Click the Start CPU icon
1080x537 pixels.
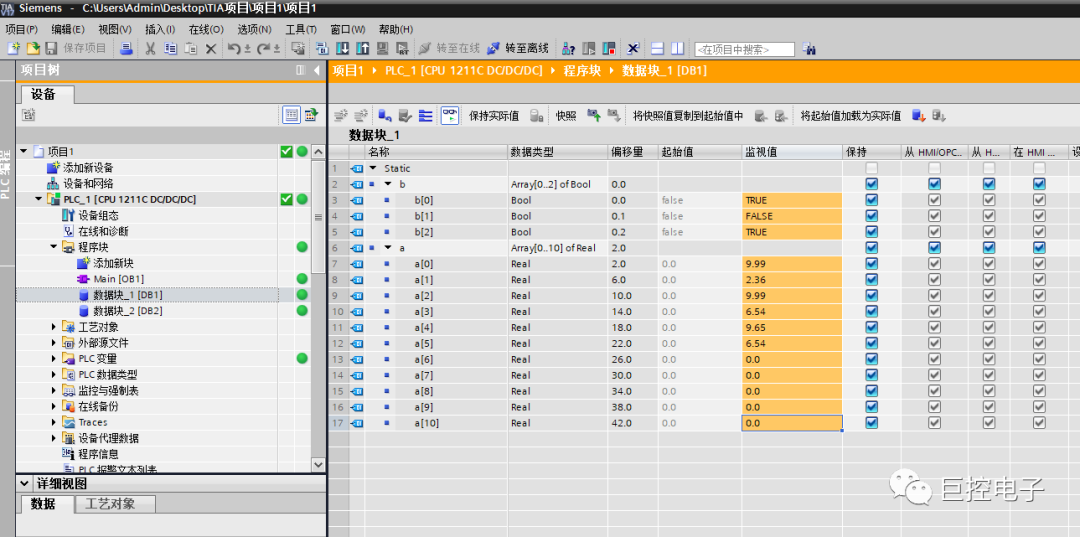[x=589, y=49]
